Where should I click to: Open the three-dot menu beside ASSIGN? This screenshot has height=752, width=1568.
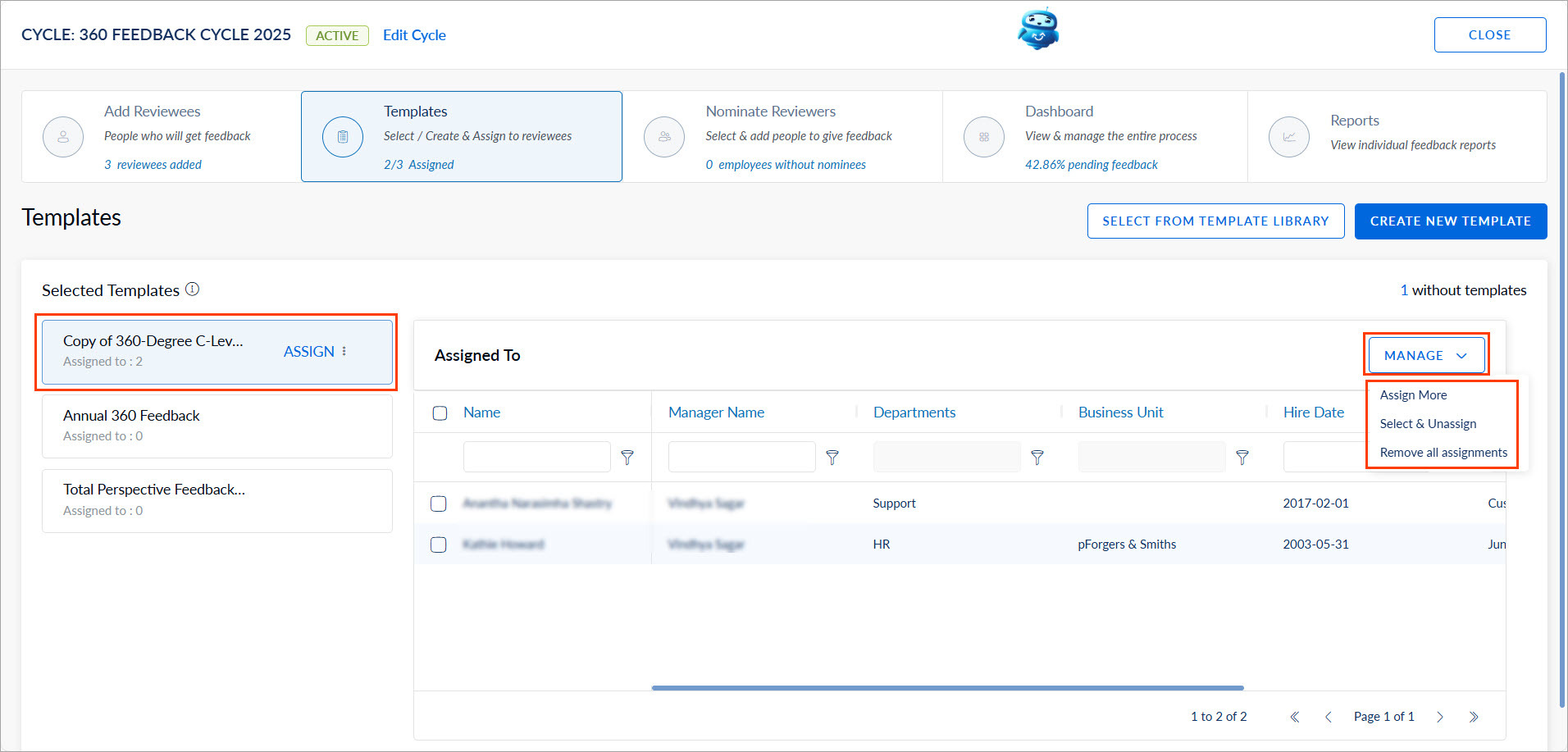pos(344,351)
